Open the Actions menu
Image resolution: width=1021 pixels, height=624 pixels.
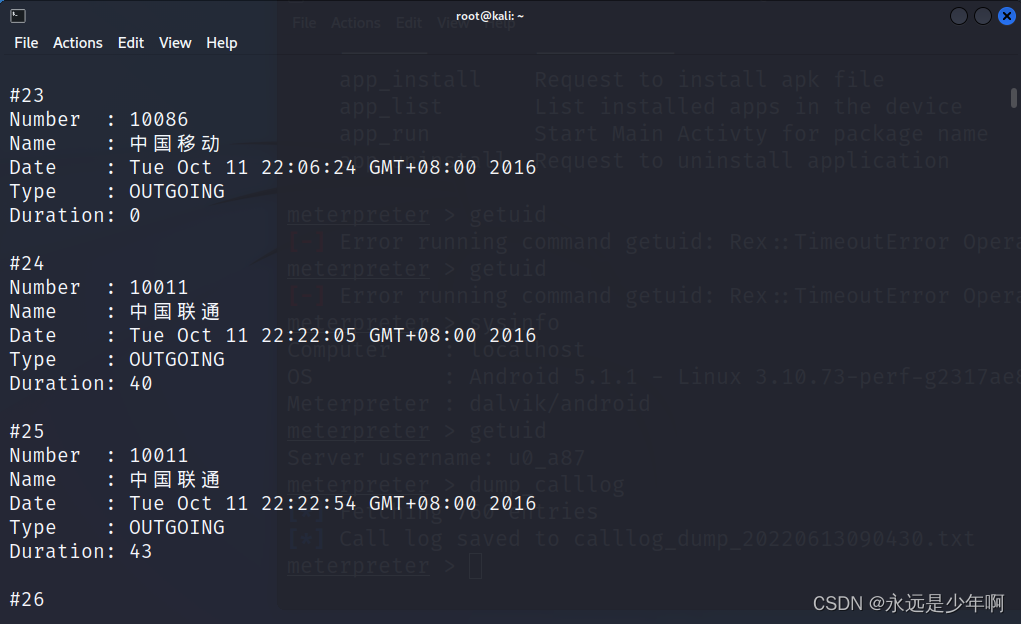click(x=77, y=43)
